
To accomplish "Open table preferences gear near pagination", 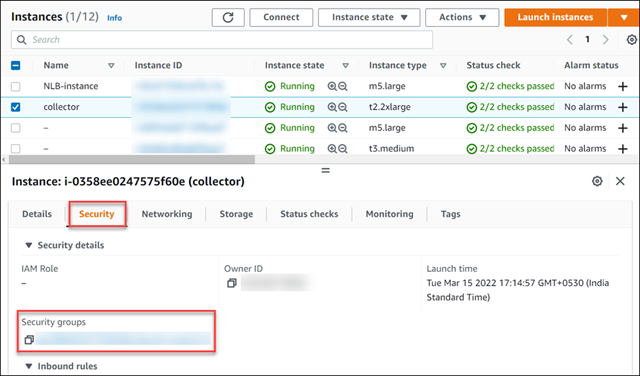I will [x=632, y=40].
